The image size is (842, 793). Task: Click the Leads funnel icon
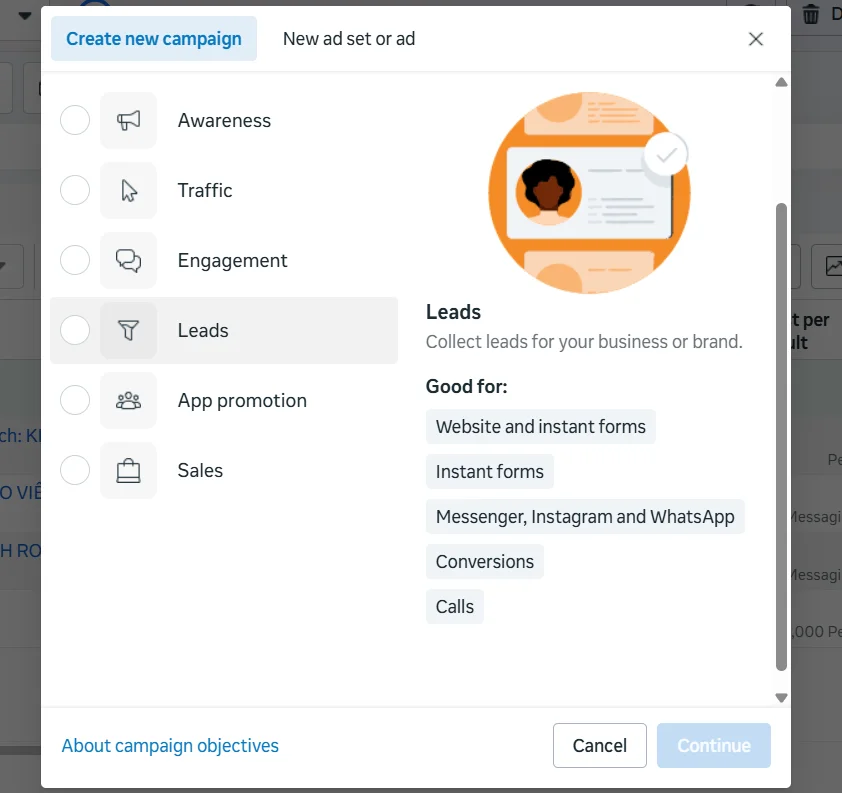tap(127, 330)
